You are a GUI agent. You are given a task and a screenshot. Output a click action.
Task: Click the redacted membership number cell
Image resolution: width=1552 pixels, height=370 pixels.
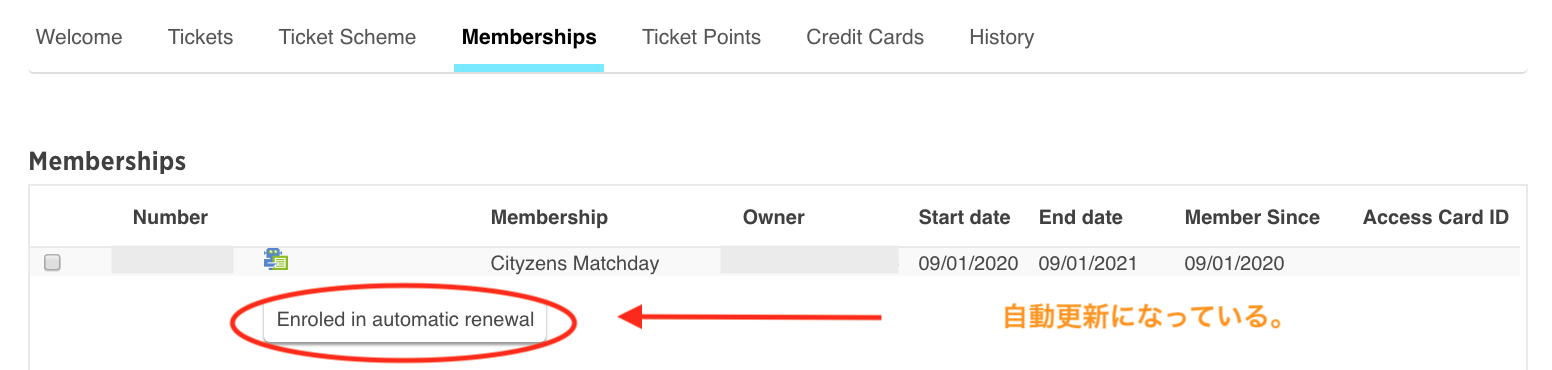tap(172, 262)
